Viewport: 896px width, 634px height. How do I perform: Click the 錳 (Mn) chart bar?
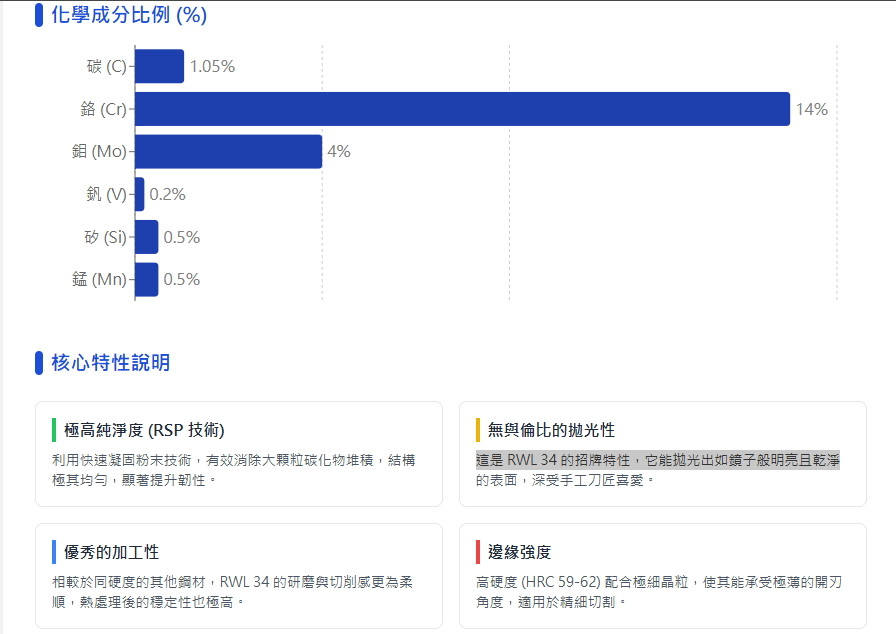(x=147, y=280)
